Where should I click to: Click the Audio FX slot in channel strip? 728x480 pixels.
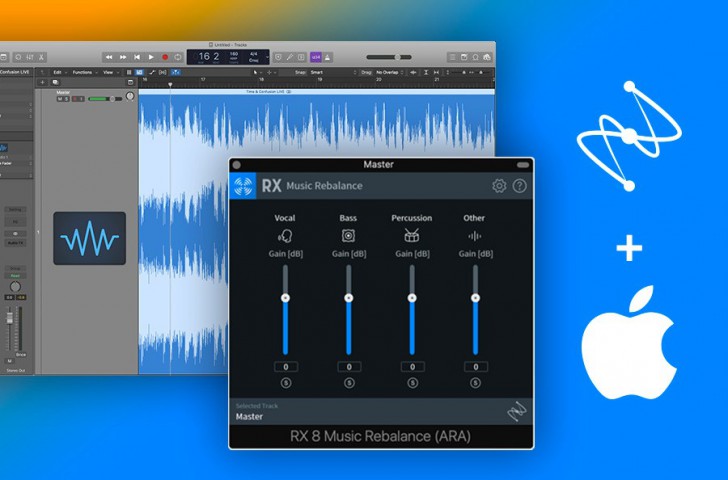point(15,243)
